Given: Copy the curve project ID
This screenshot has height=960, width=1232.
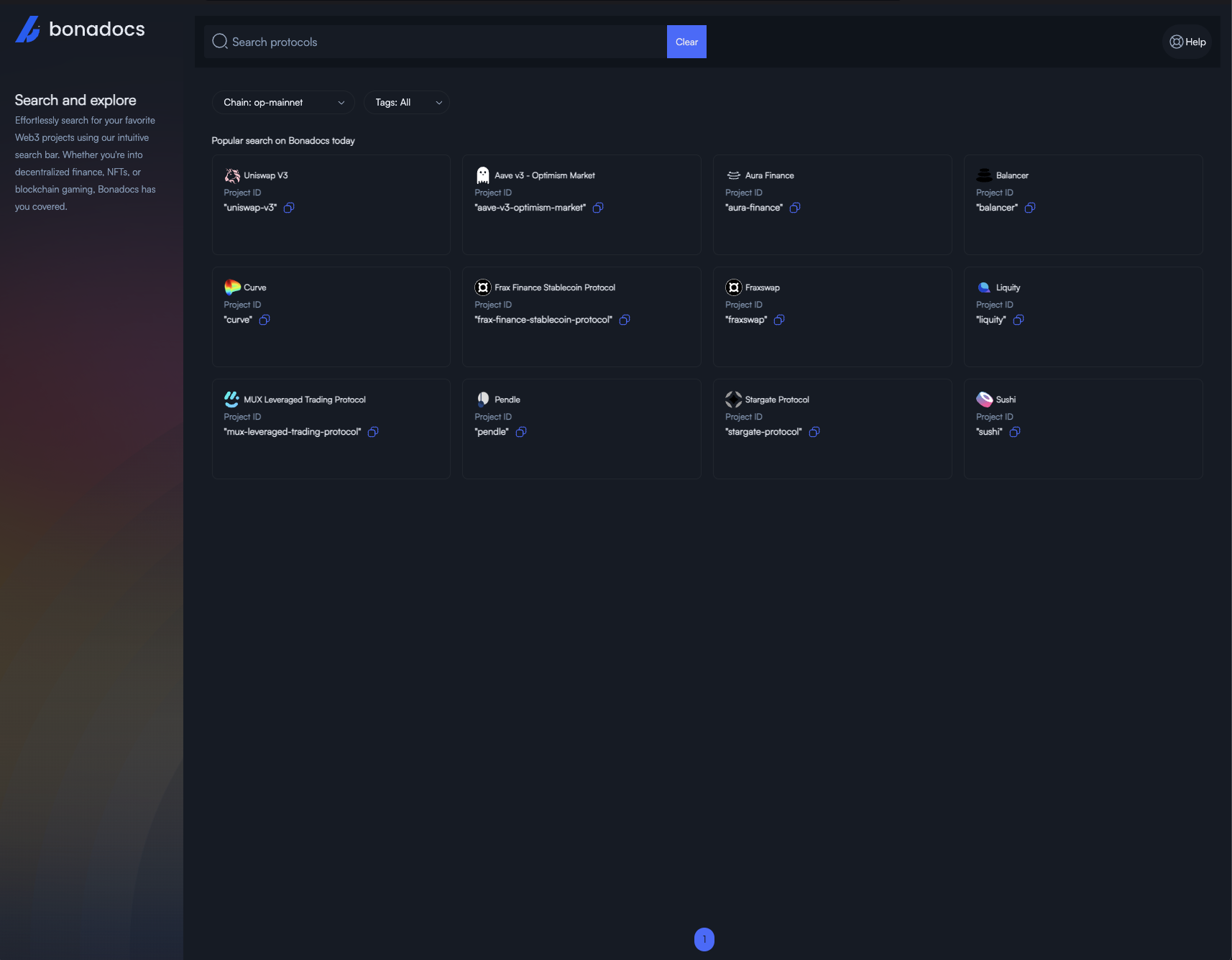Looking at the screenshot, I should point(265,320).
